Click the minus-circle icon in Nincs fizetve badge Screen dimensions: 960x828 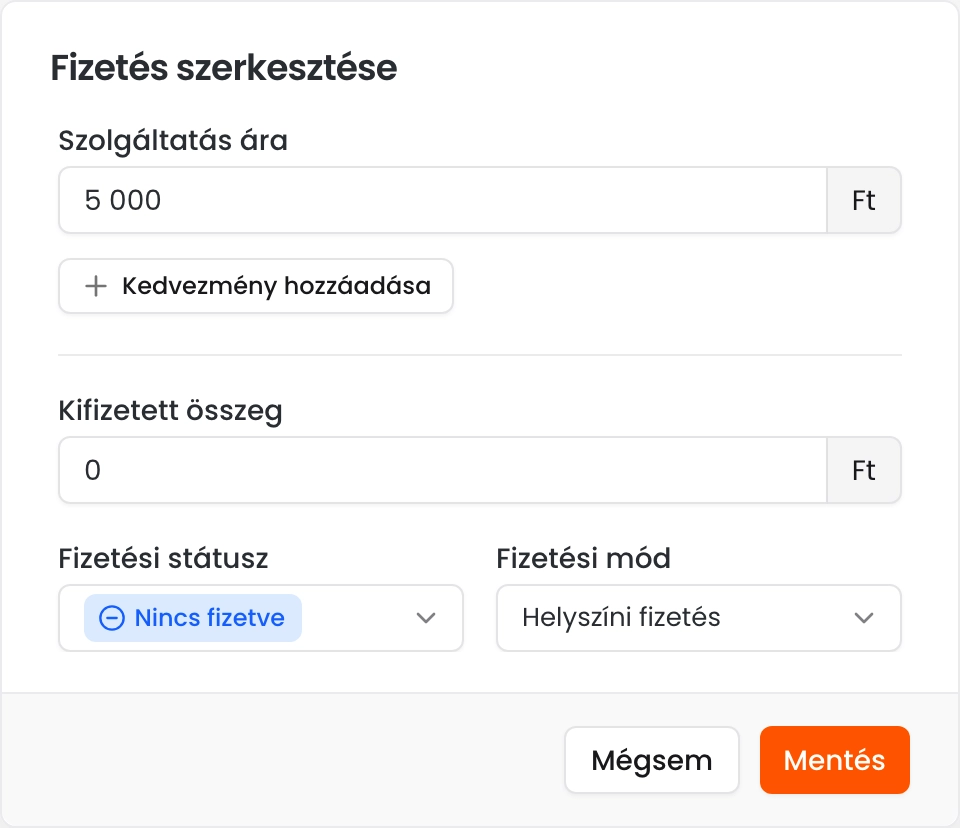[112, 618]
